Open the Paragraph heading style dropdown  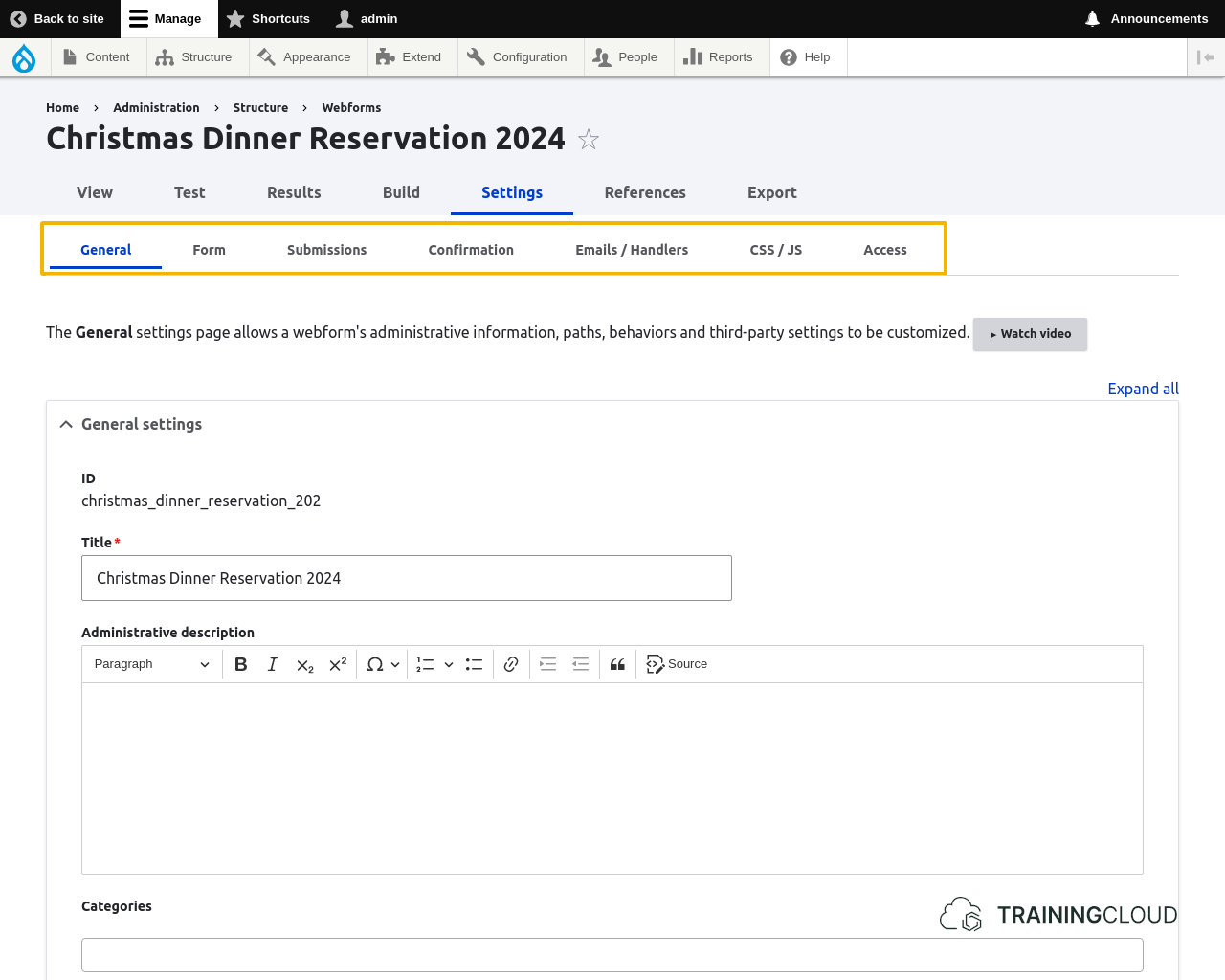[151, 664]
